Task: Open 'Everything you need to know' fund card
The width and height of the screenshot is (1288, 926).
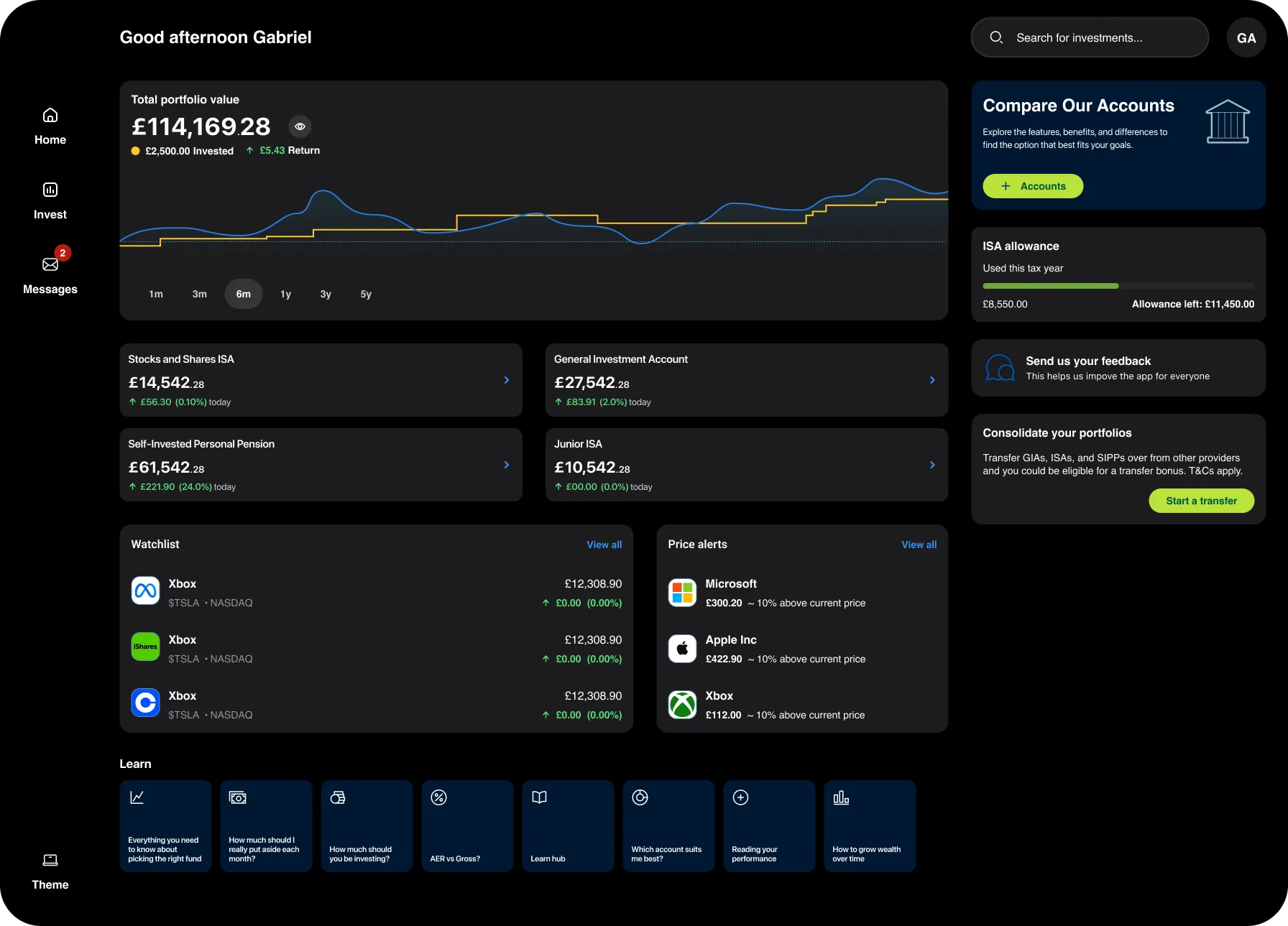Action: click(x=165, y=826)
